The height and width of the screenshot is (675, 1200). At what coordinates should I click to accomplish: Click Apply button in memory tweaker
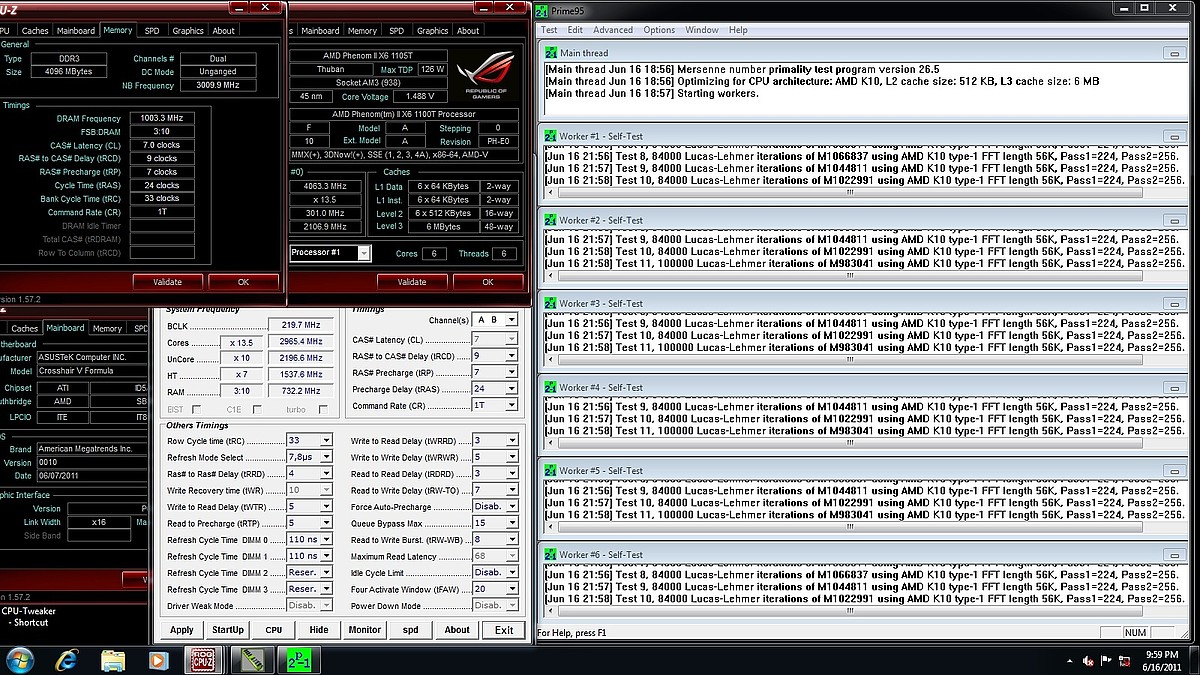coord(182,630)
